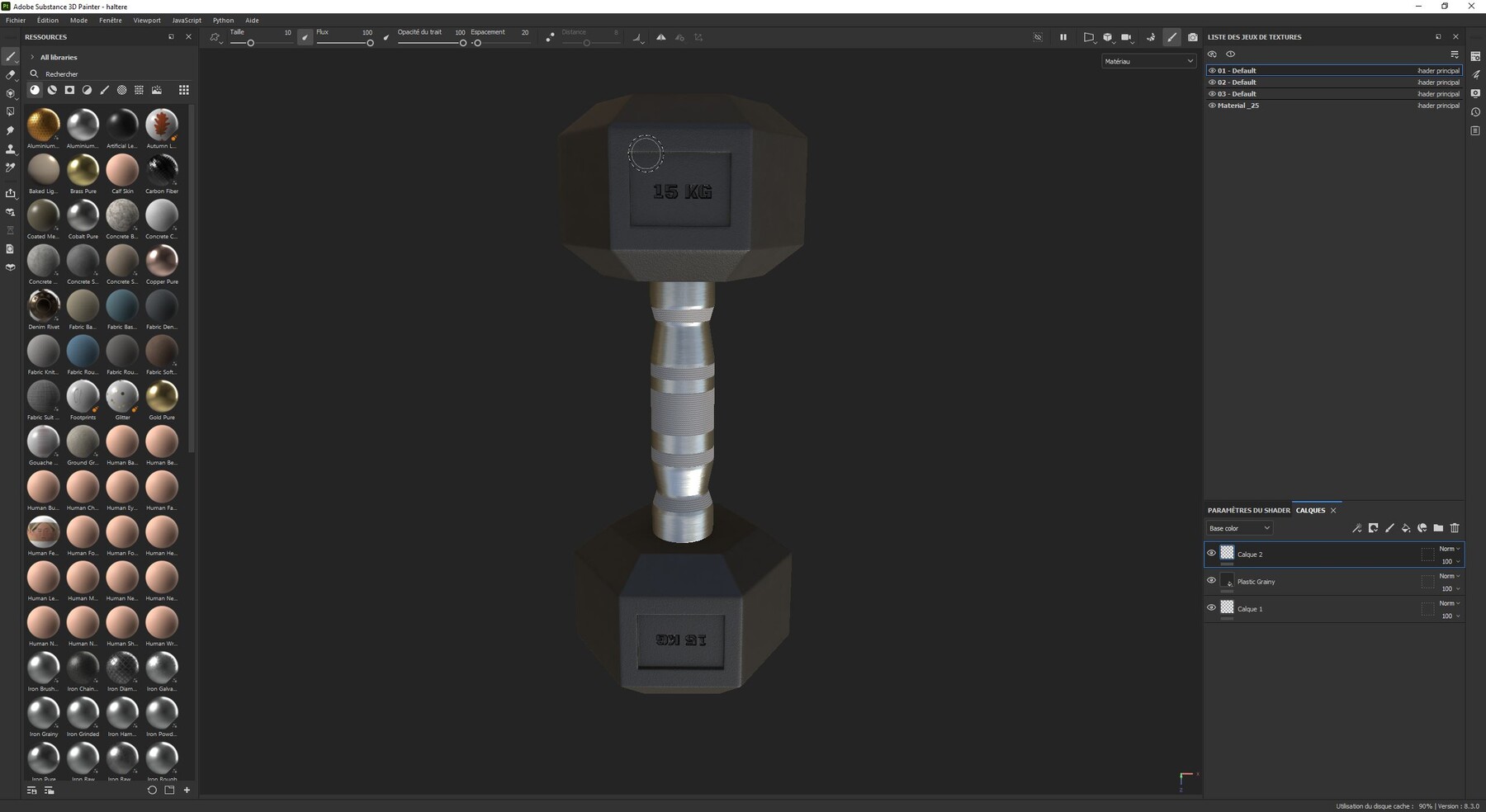1486x812 pixels.
Task: Select the Paint tool in the left toolbar
Action: (x=11, y=57)
